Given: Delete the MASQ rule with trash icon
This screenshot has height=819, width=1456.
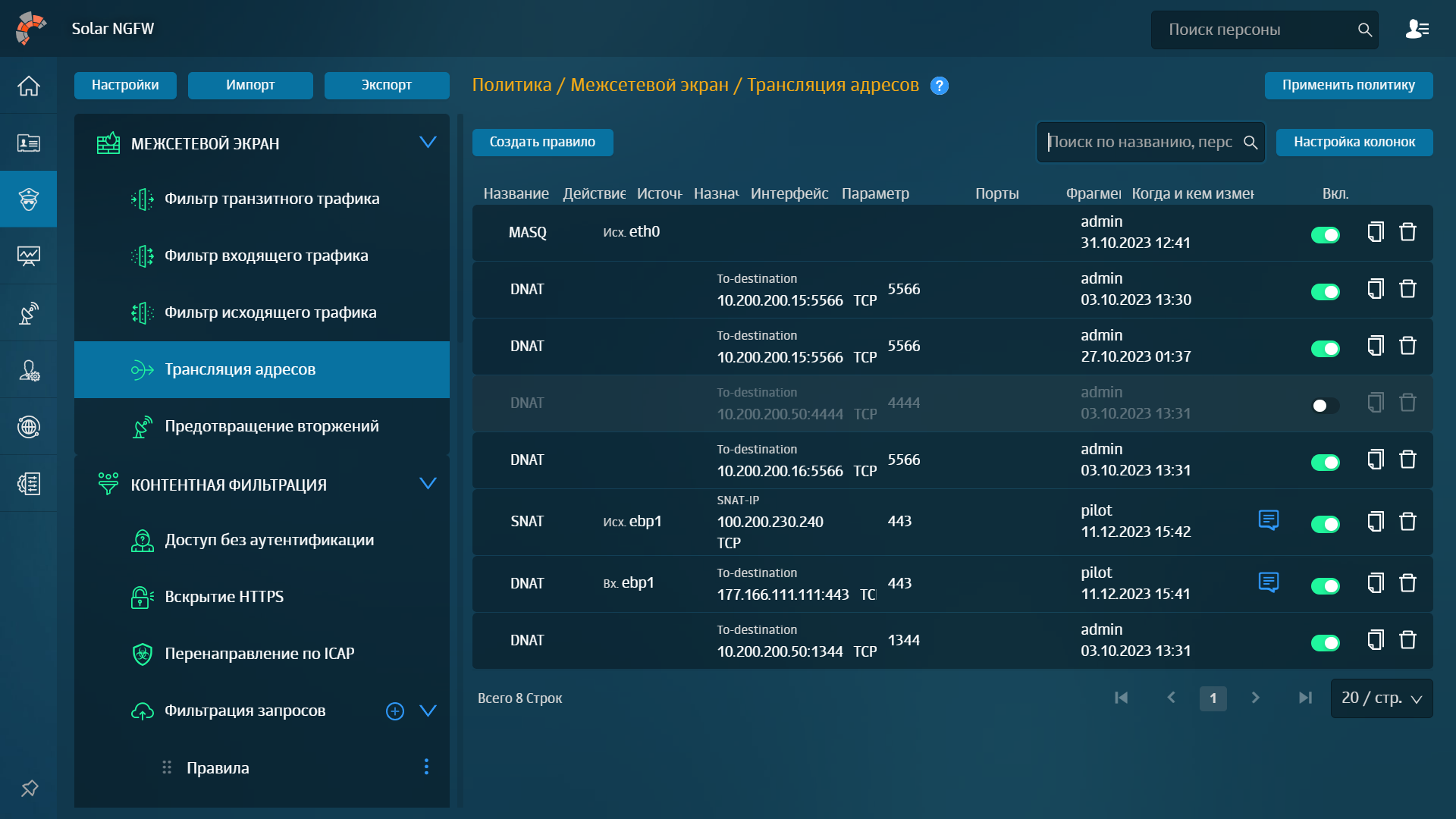Looking at the screenshot, I should click(1407, 232).
